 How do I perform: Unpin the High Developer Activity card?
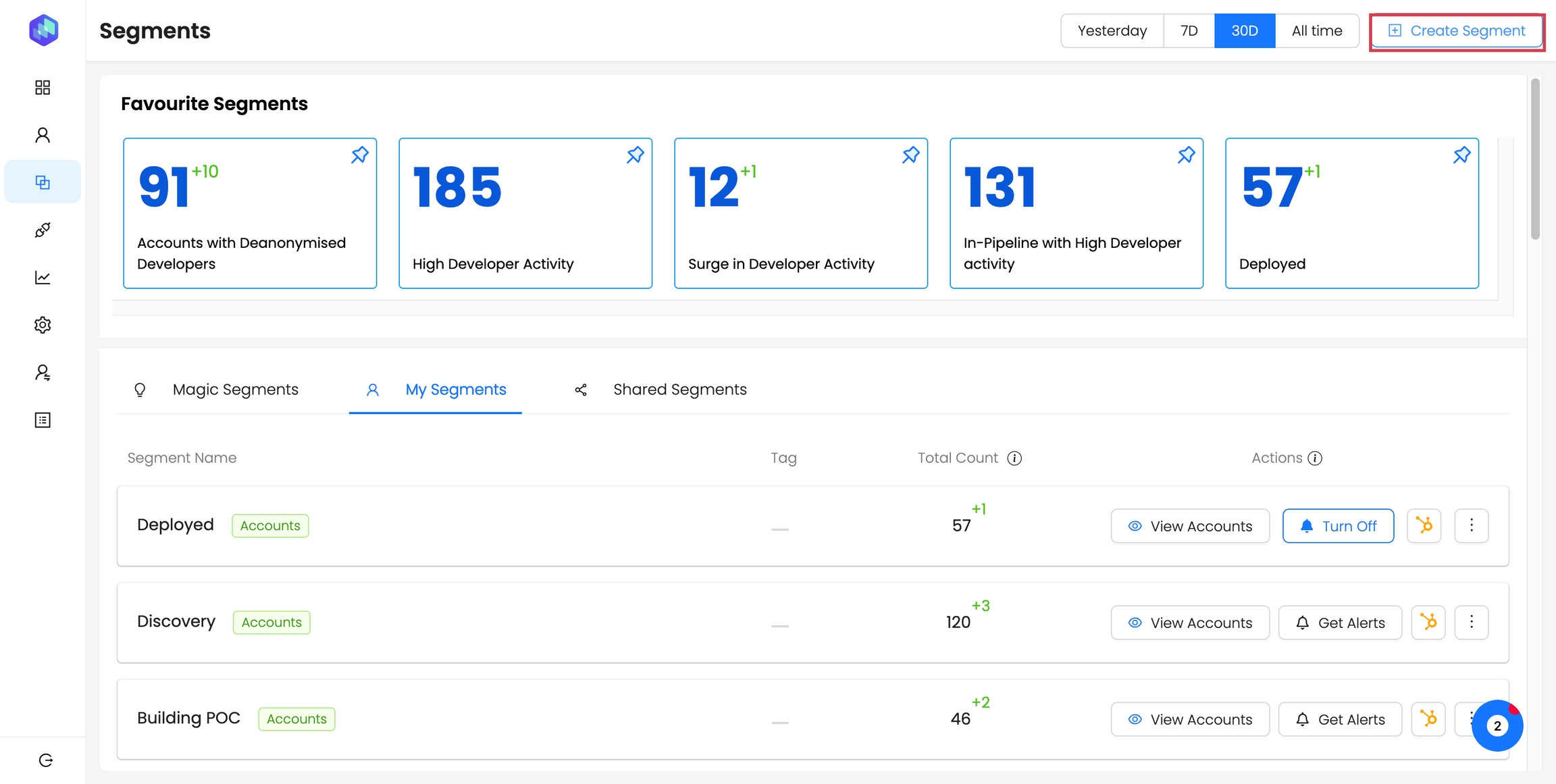click(x=635, y=155)
